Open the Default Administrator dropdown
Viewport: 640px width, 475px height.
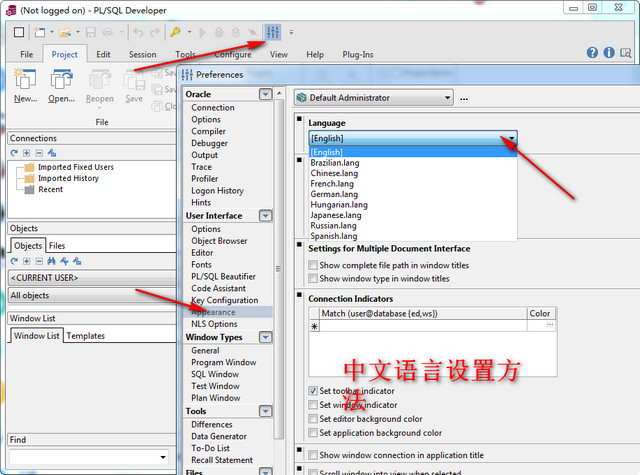click(373, 98)
